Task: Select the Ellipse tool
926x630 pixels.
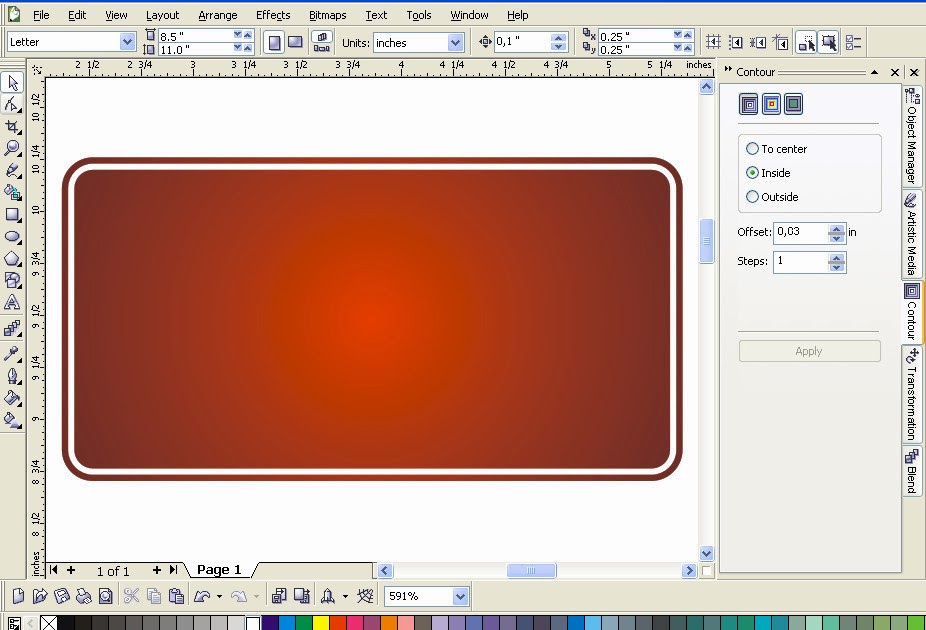Action: [13, 237]
